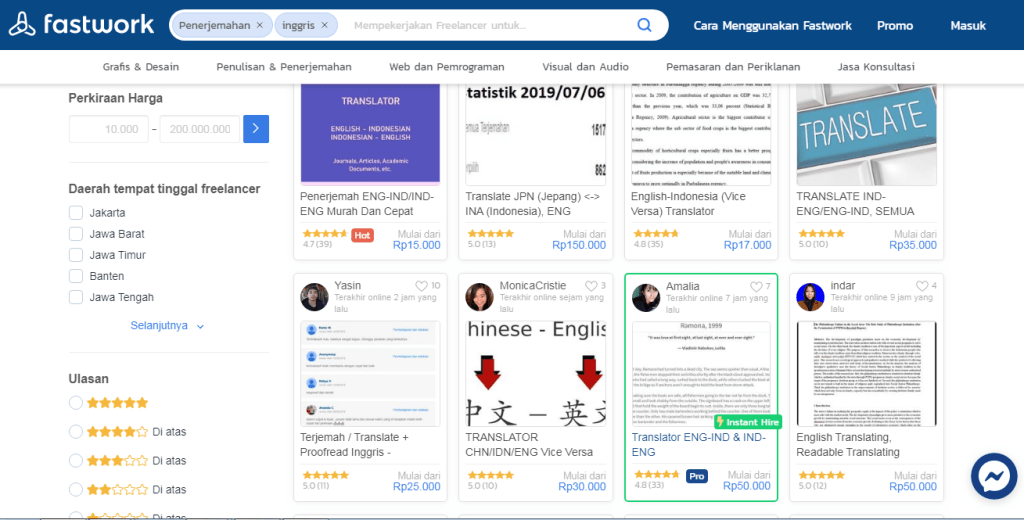Open Cara Menggunakan Fastwork page
Screen dimensions: 1024x520
pyautogui.click(x=772, y=26)
